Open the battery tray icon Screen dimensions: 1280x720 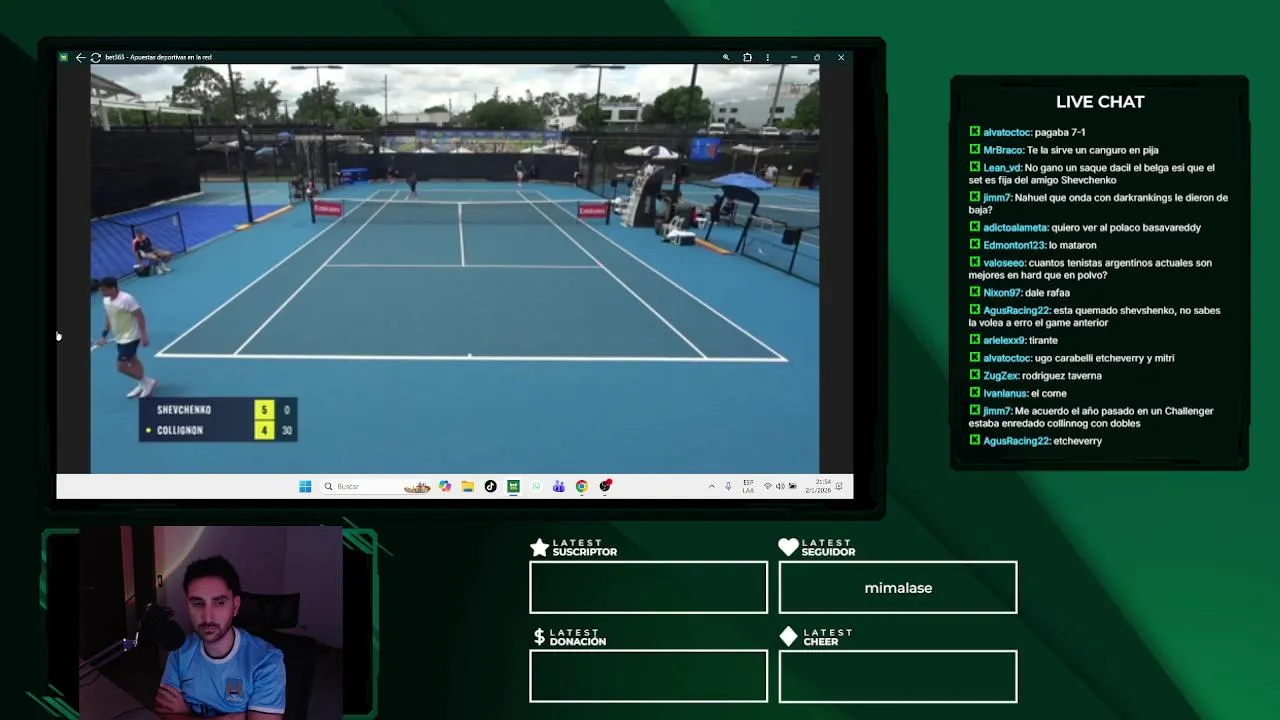792,486
